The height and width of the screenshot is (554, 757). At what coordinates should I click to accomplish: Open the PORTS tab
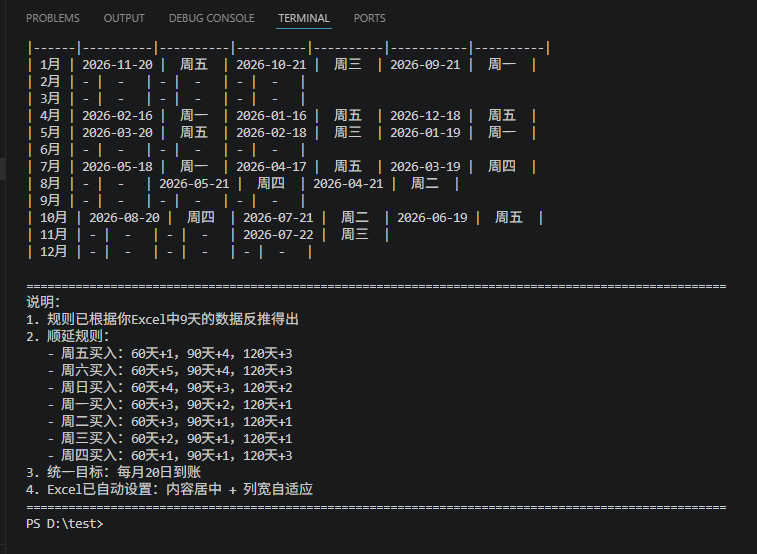point(369,18)
